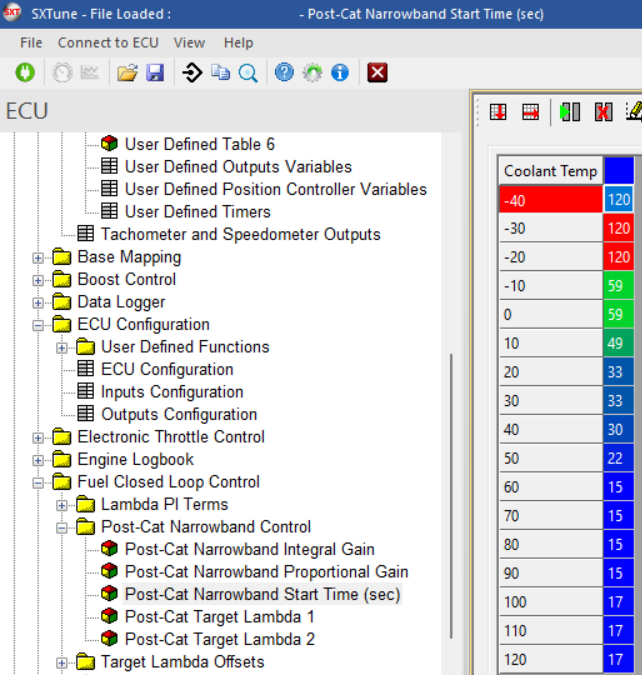The width and height of the screenshot is (642, 675).
Task: Click the ECU tree vertical scrollbar
Action: (451, 496)
